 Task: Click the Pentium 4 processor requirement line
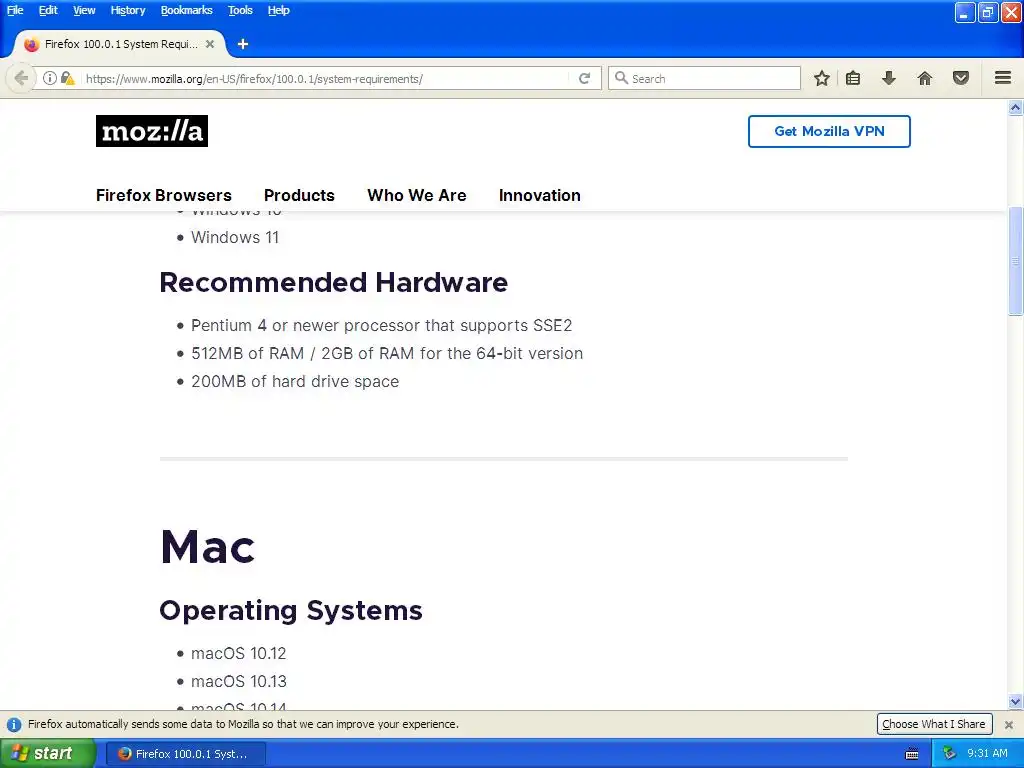381,325
